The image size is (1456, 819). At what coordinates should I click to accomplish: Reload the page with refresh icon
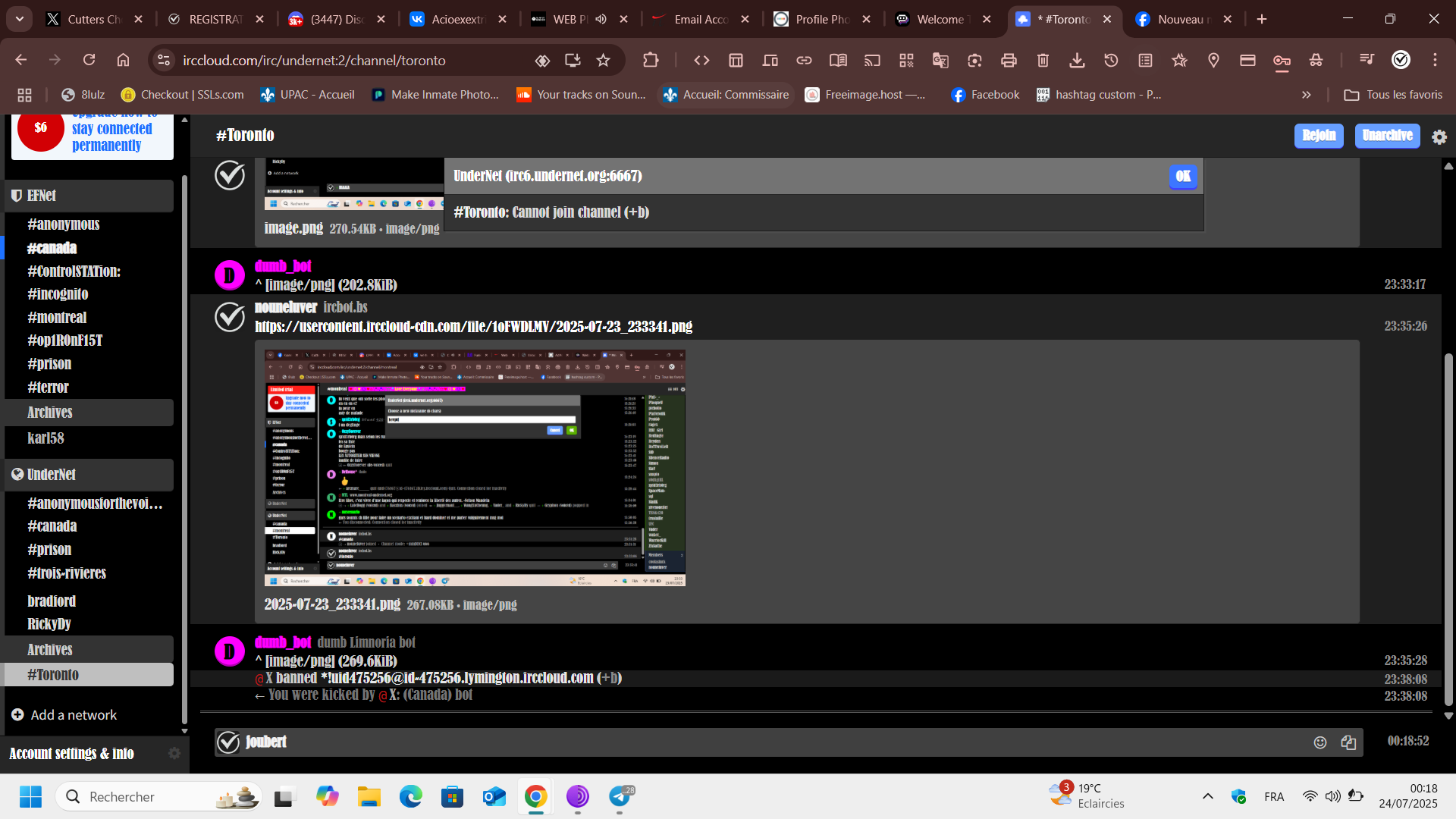[x=89, y=60]
